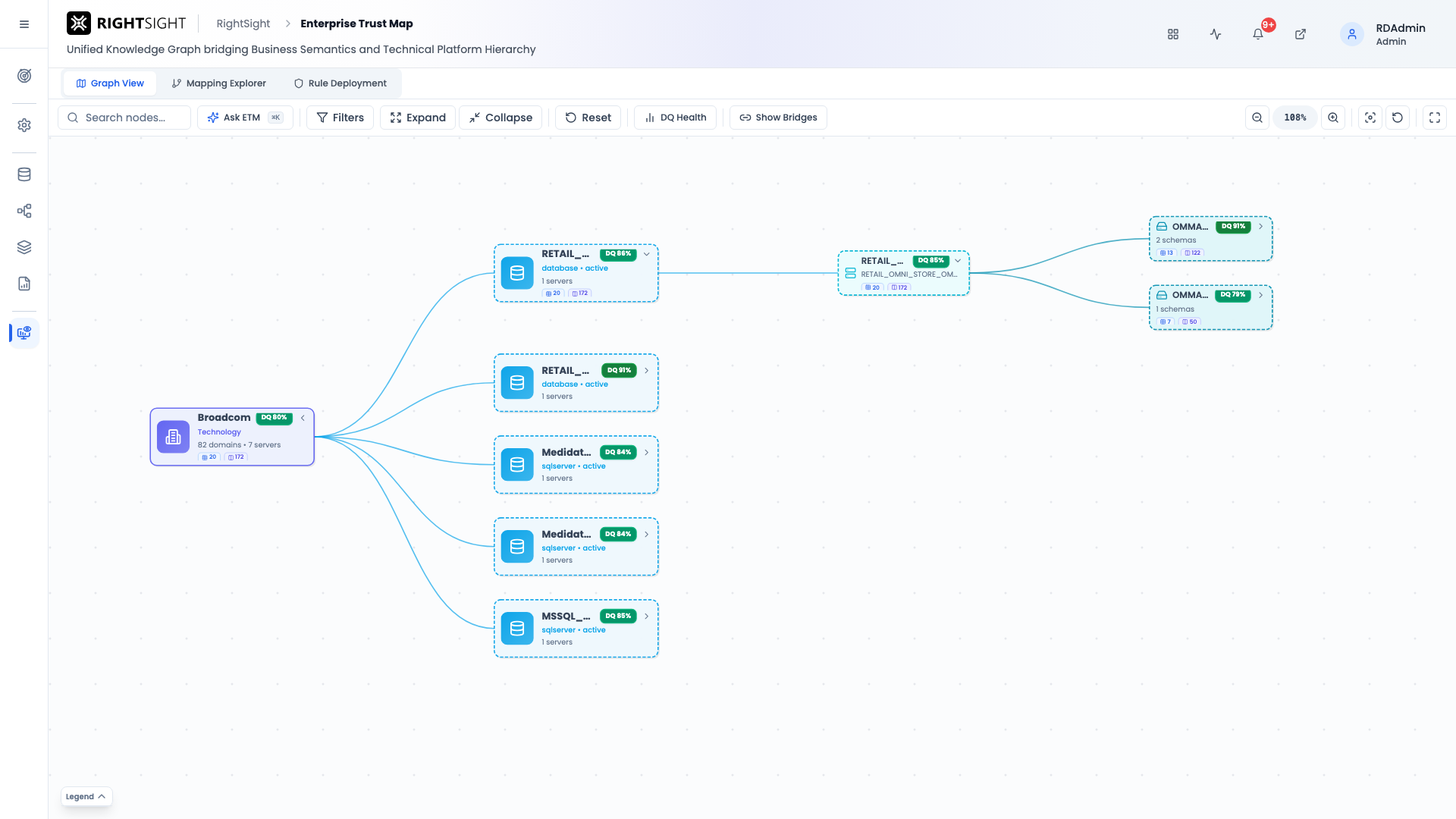Click the target icon in sidebar
This screenshot has width=1456, height=819.
[24, 76]
